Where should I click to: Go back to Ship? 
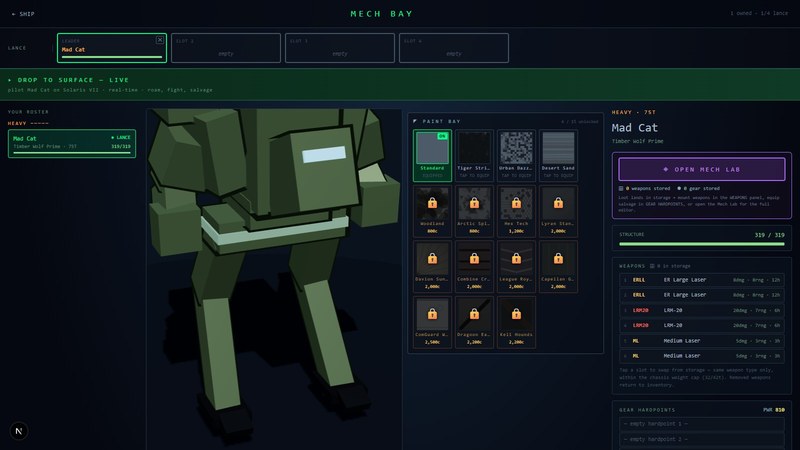click(23, 14)
